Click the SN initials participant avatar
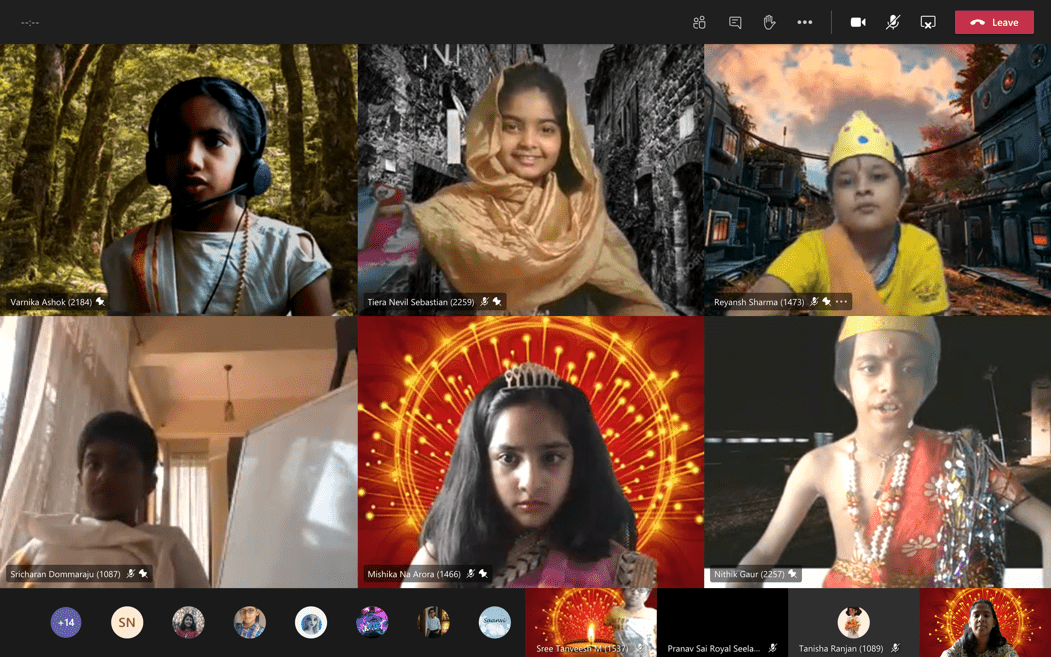1051x657 pixels. pos(127,622)
